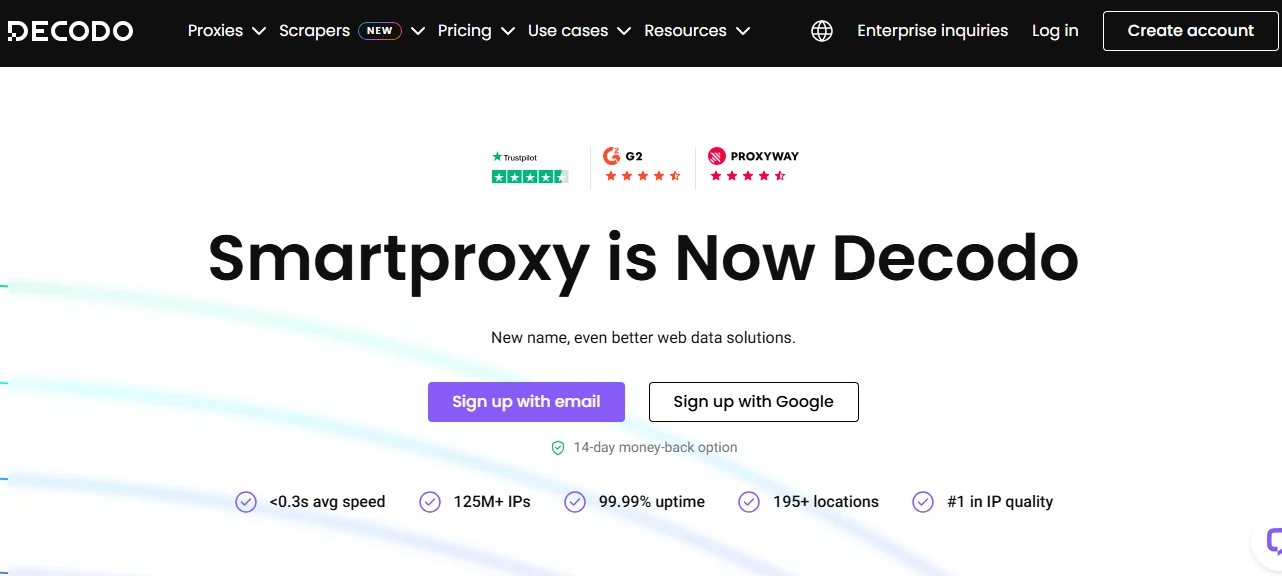Screen dimensions: 1282x576
Task: Open the Enterprise inquiries link
Action: pos(933,31)
